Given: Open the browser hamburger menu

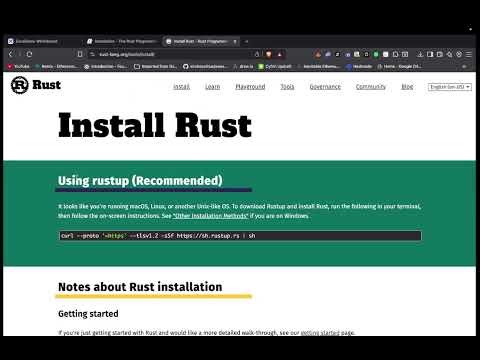Looking at the screenshot, I should tap(469, 54).
